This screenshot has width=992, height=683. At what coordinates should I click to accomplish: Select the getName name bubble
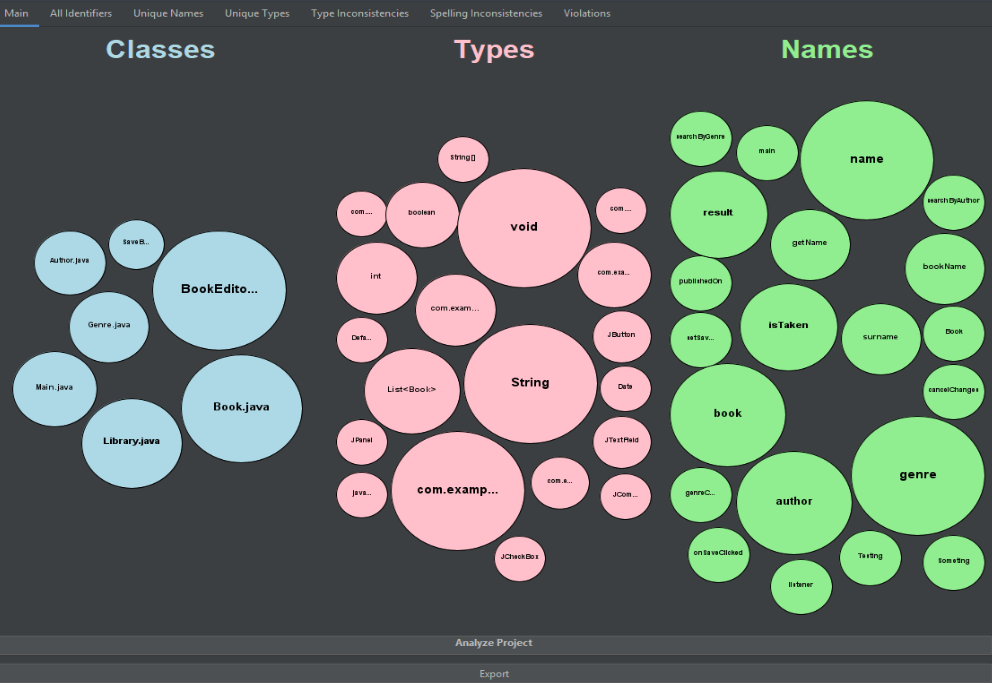pos(810,245)
